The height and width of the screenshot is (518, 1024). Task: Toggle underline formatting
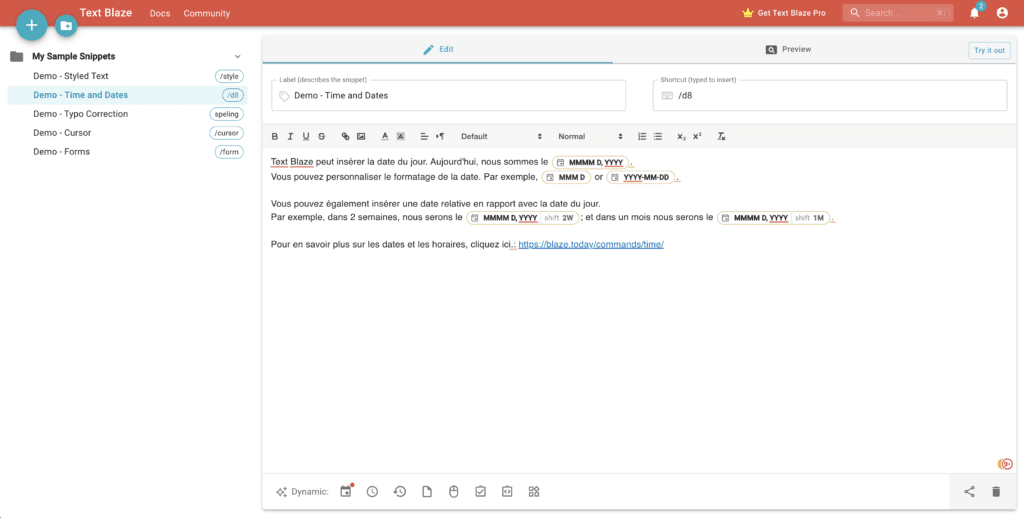click(x=306, y=137)
